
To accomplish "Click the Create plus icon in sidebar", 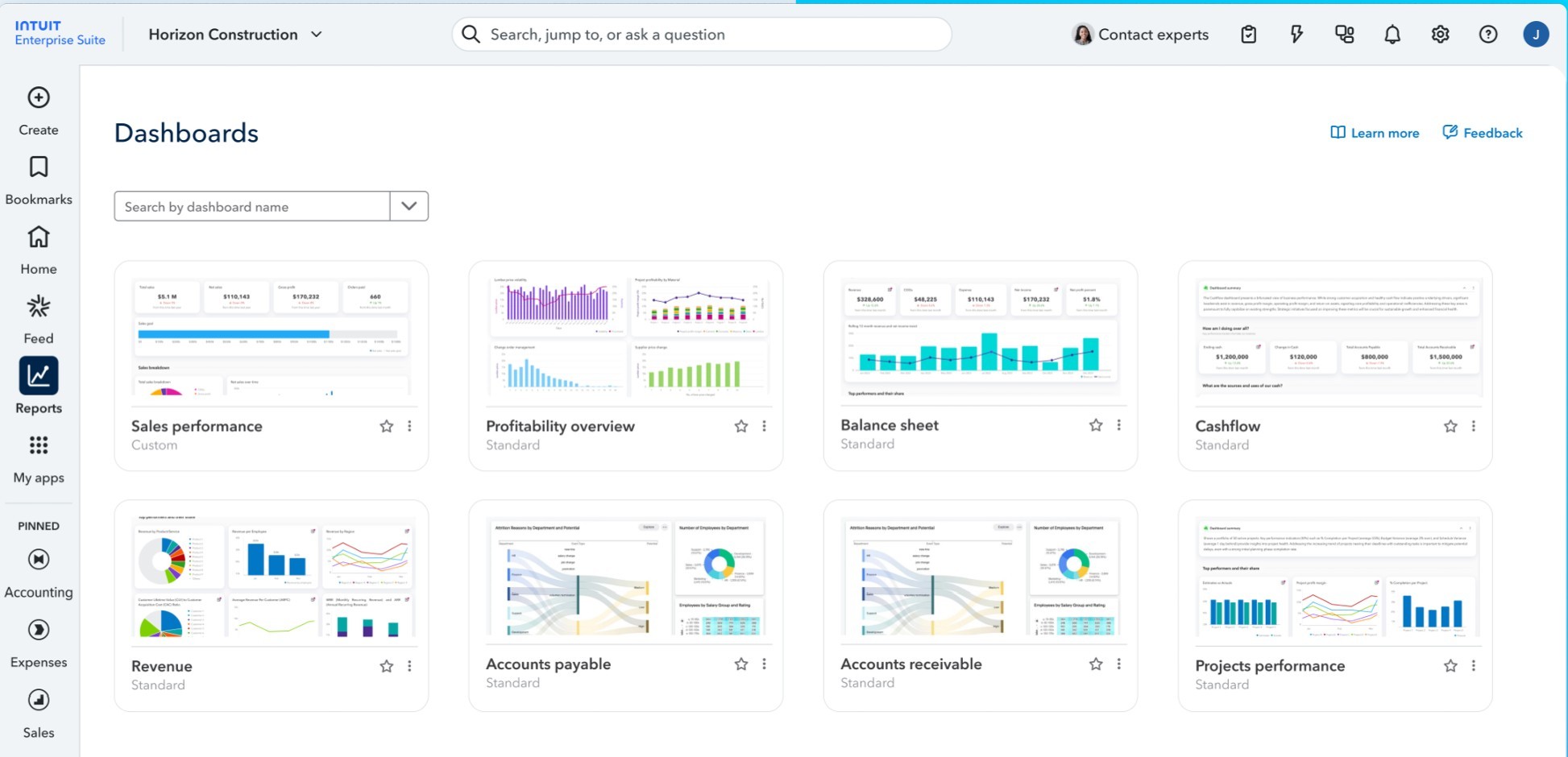I will (39, 97).
